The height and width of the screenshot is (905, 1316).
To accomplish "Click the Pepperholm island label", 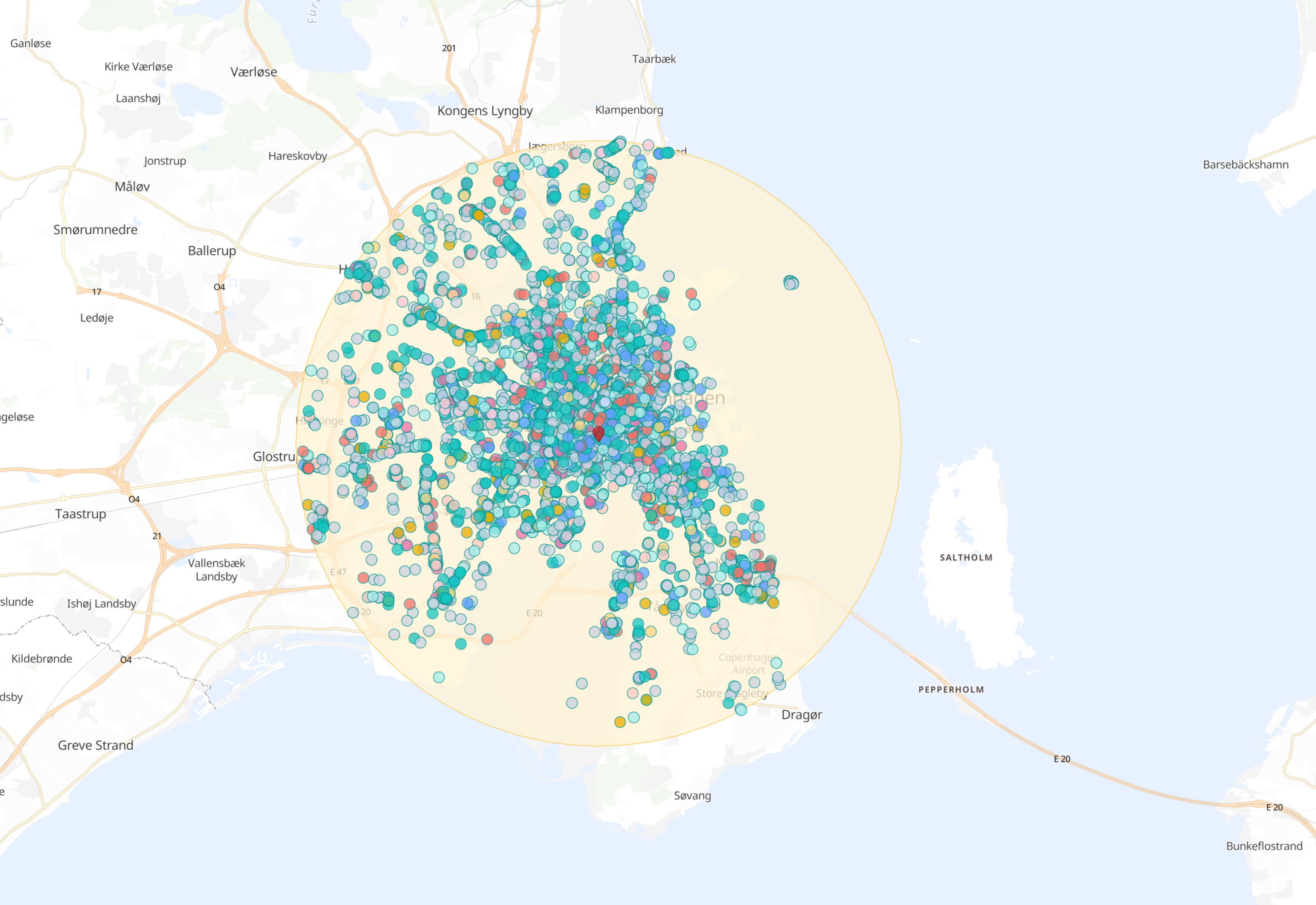I will coord(951,690).
